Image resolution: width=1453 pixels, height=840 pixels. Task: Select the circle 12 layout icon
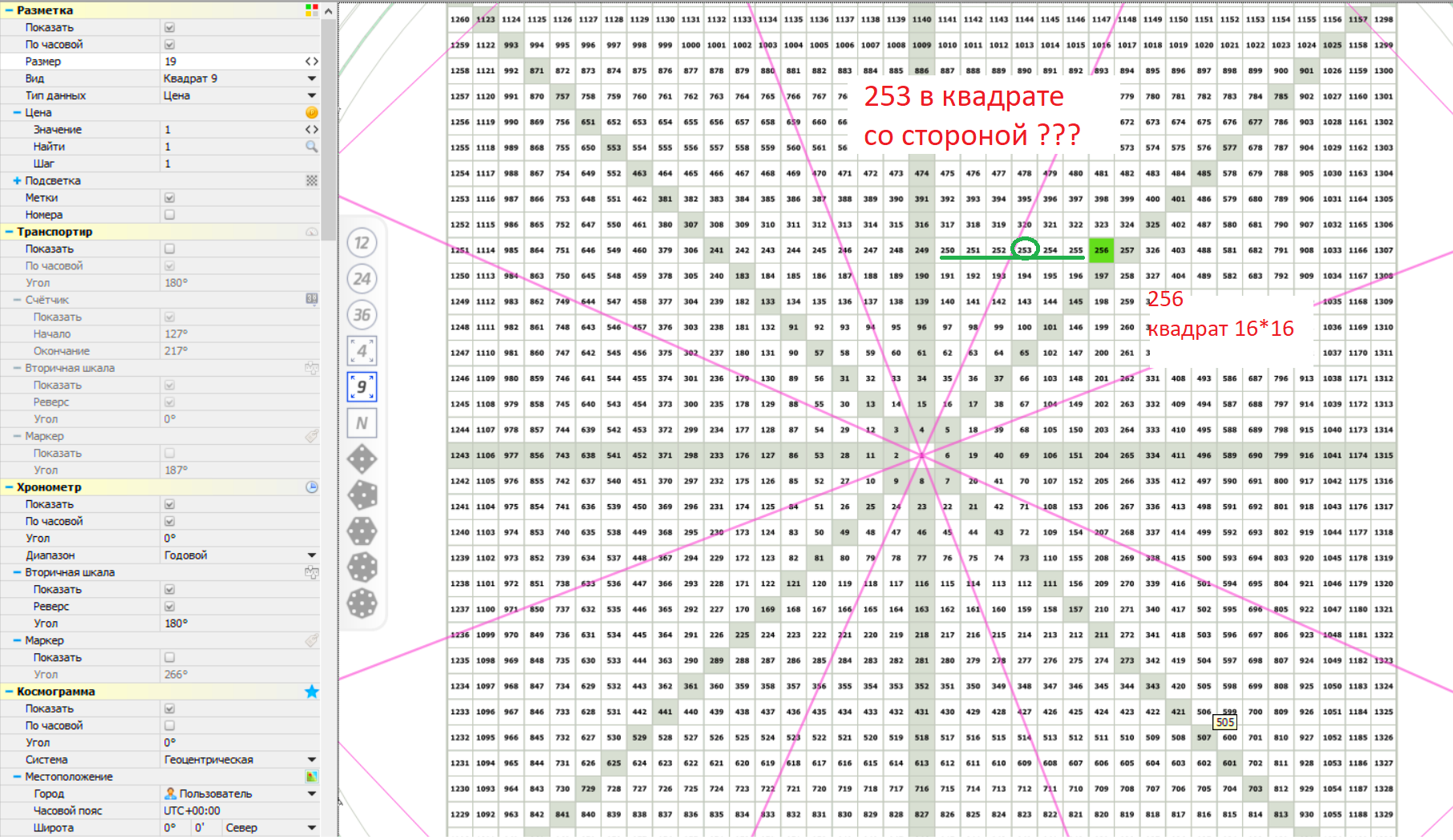tap(362, 243)
